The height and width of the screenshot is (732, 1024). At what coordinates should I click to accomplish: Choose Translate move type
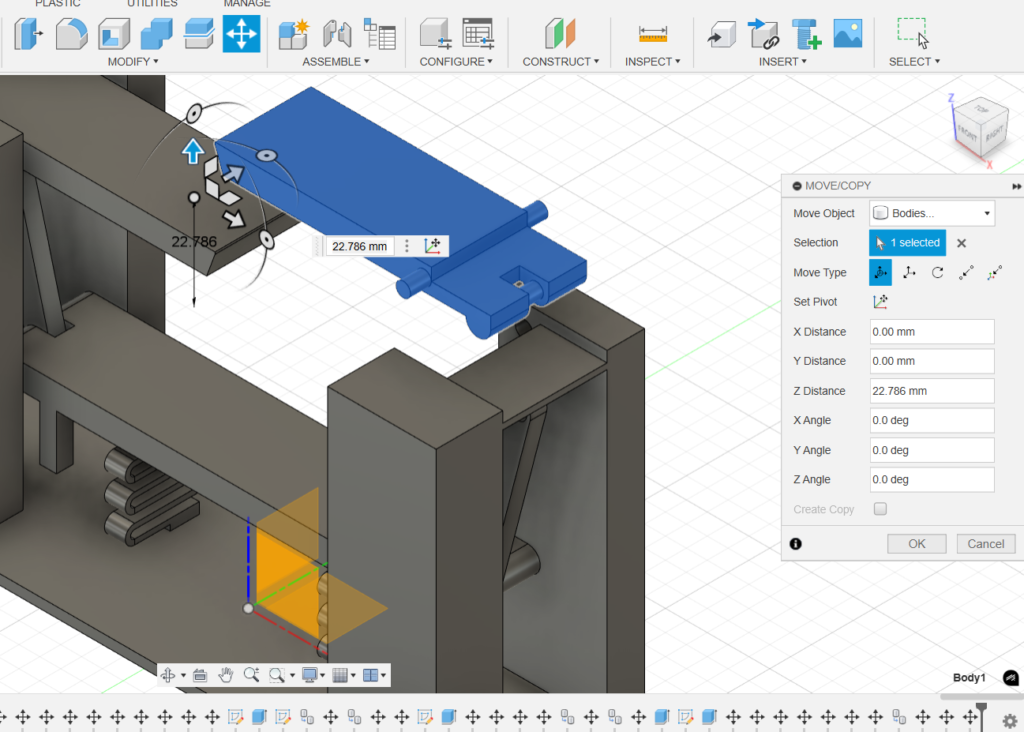(x=909, y=272)
